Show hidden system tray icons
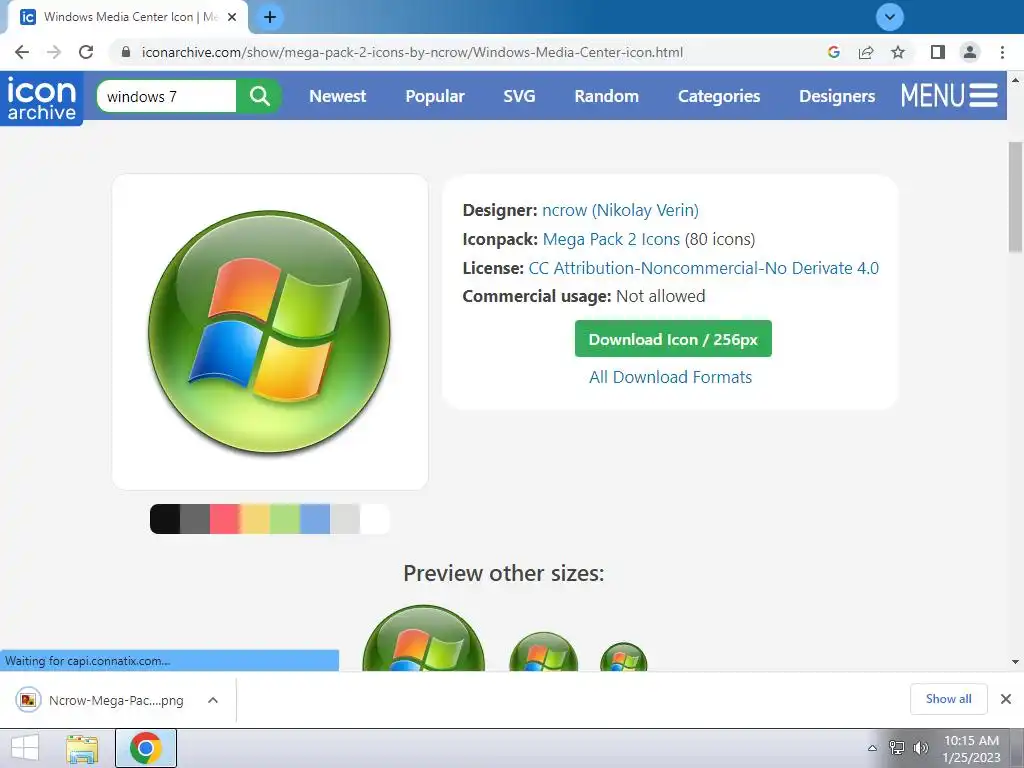Image resolution: width=1024 pixels, height=768 pixels. click(x=872, y=748)
